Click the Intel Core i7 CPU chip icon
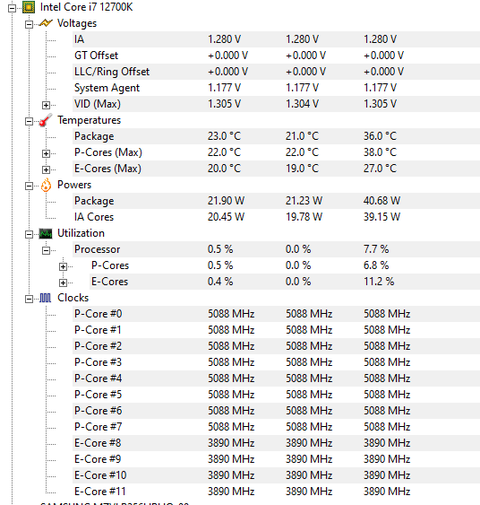The height and width of the screenshot is (505, 480). point(28,7)
